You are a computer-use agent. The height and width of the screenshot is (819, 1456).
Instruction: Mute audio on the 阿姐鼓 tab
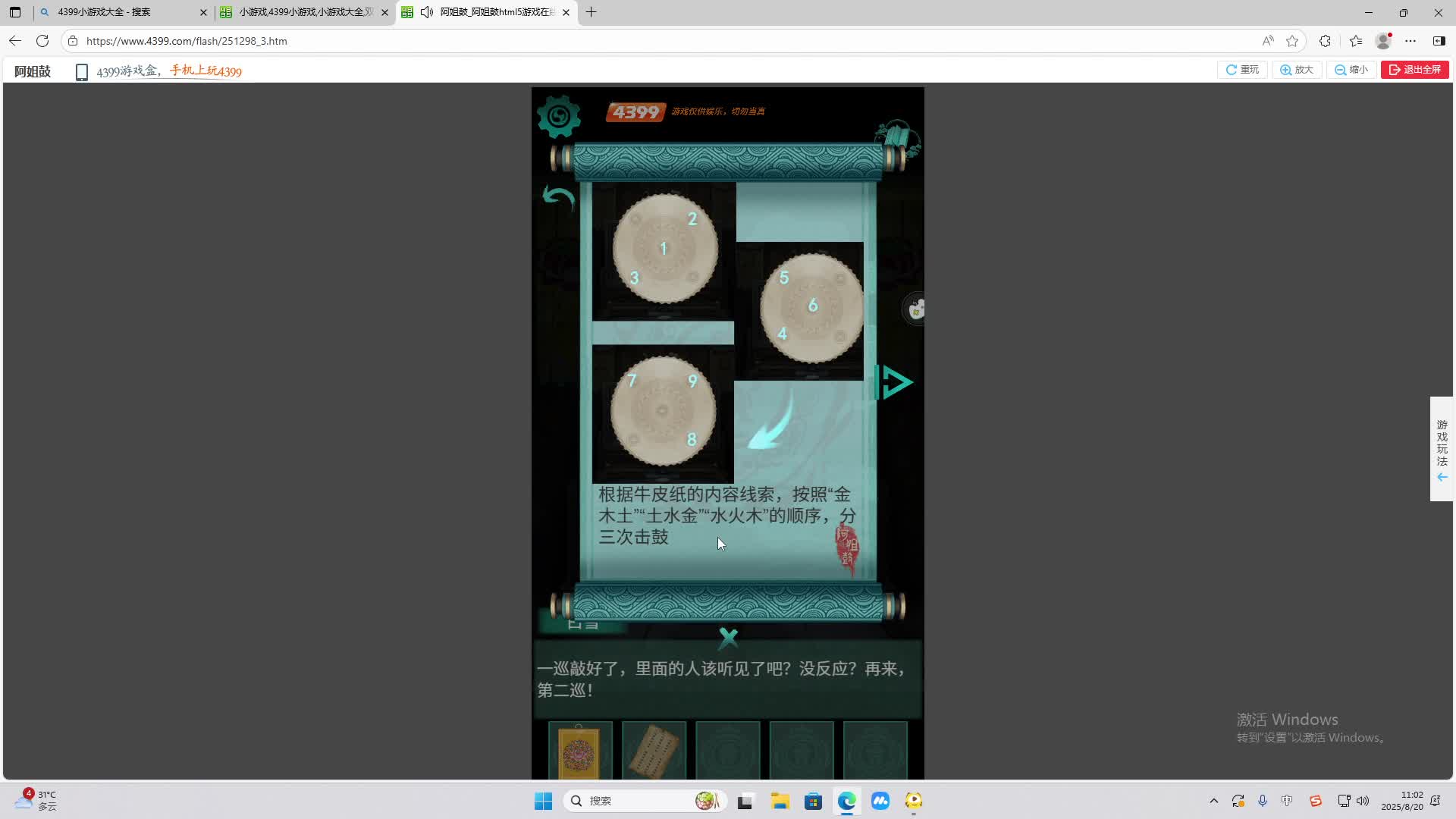(427, 12)
